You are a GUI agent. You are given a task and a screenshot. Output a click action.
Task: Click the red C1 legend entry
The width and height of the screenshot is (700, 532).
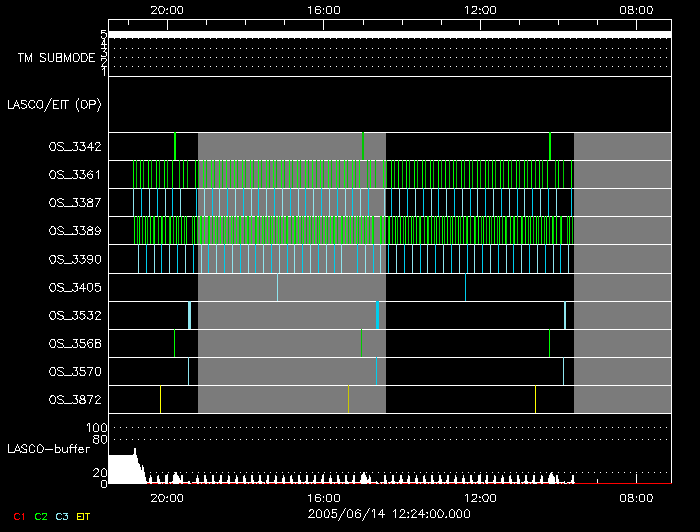click(x=19, y=516)
